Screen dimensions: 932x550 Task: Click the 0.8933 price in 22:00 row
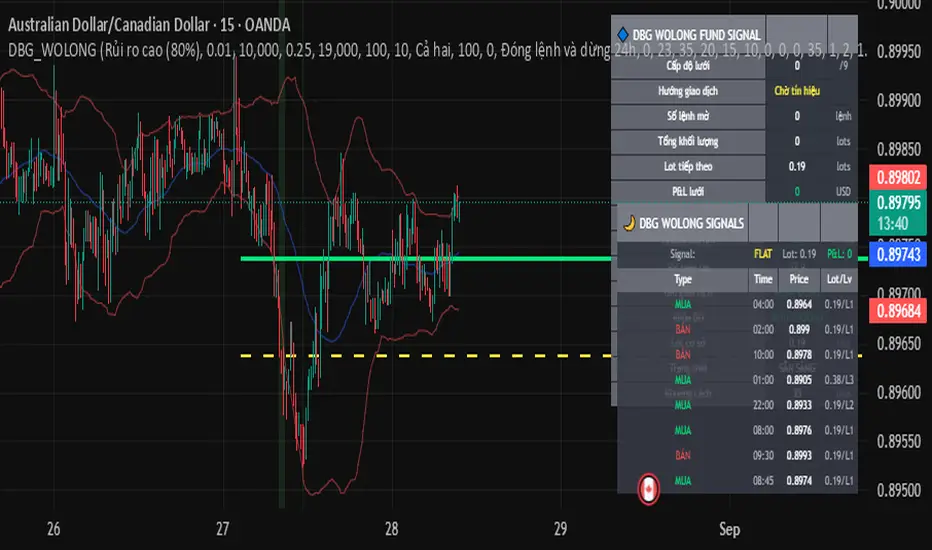point(799,405)
